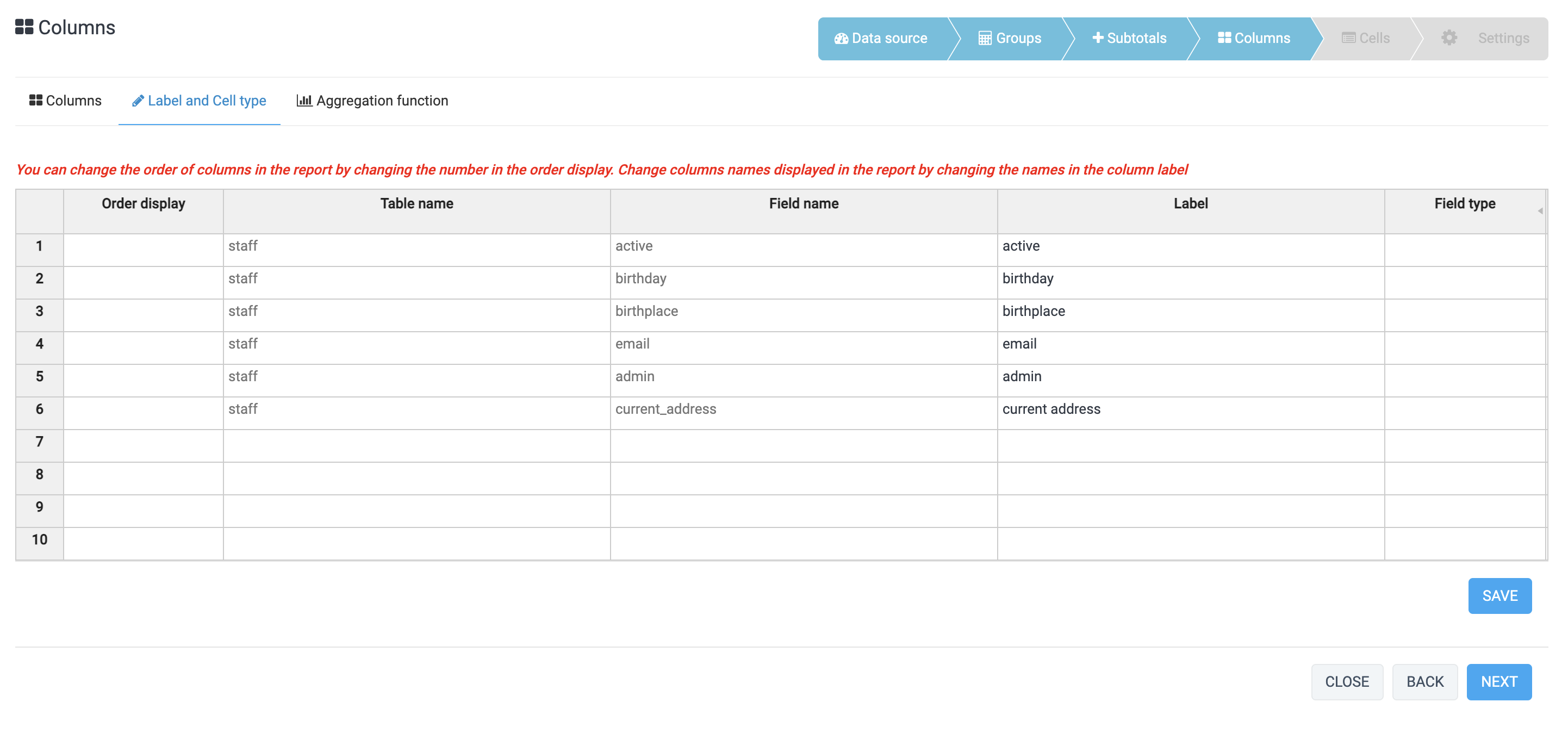Go to the Groups wizard step
The height and width of the screenshot is (733, 1568).
(1010, 39)
